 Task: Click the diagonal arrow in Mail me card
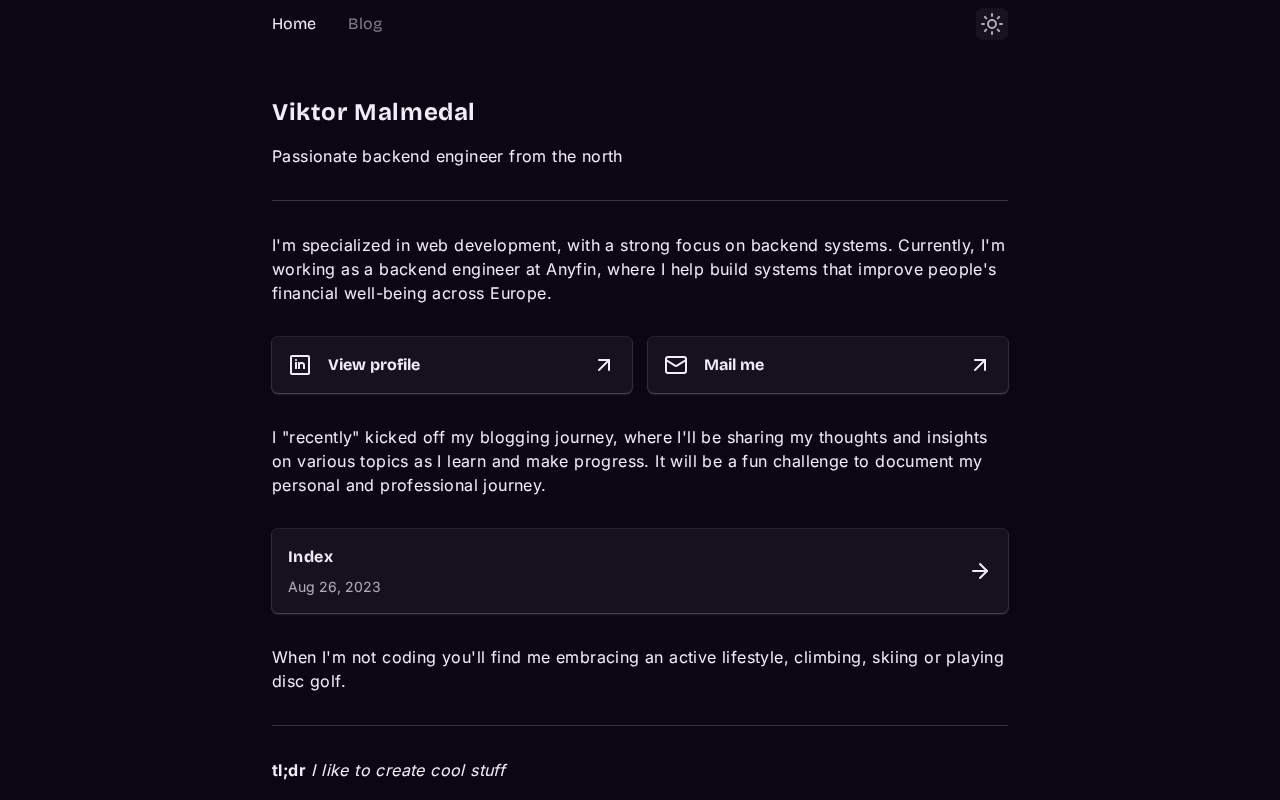point(980,365)
